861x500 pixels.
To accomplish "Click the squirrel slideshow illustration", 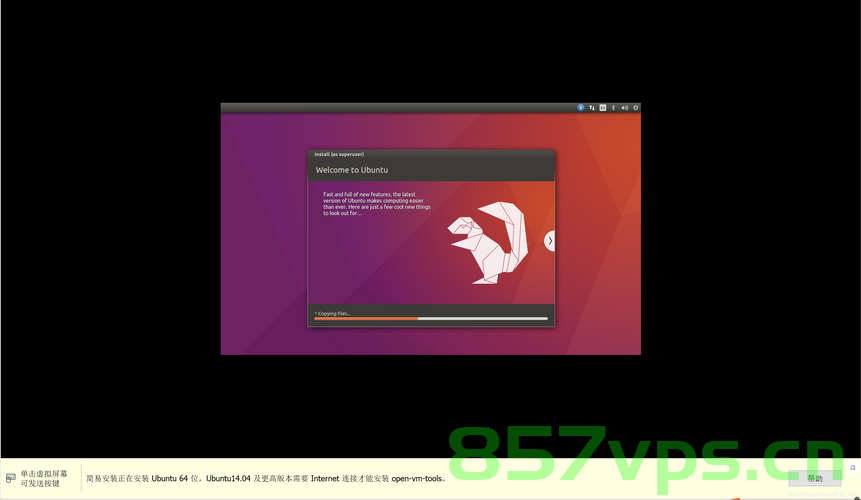I will point(488,243).
